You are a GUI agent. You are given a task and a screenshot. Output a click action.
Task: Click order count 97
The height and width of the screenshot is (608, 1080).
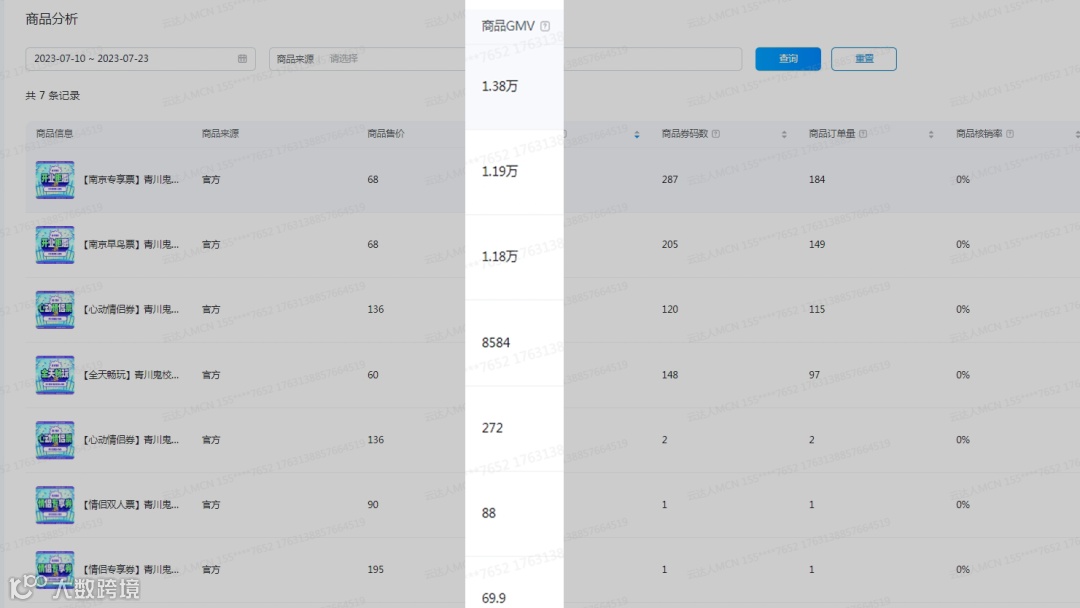(814, 375)
